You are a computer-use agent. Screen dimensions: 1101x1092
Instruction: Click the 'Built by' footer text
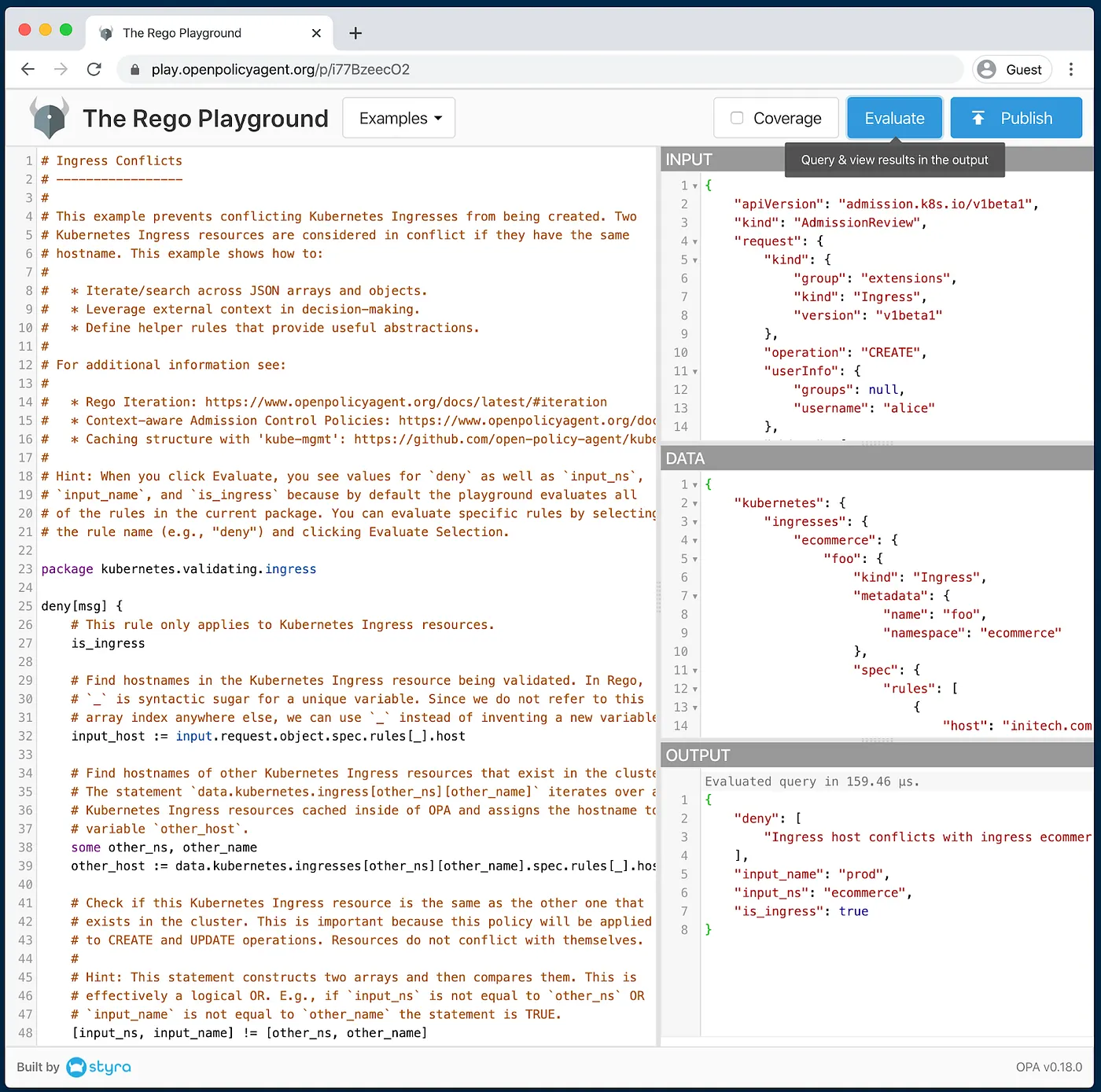pyautogui.click(x=38, y=1067)
